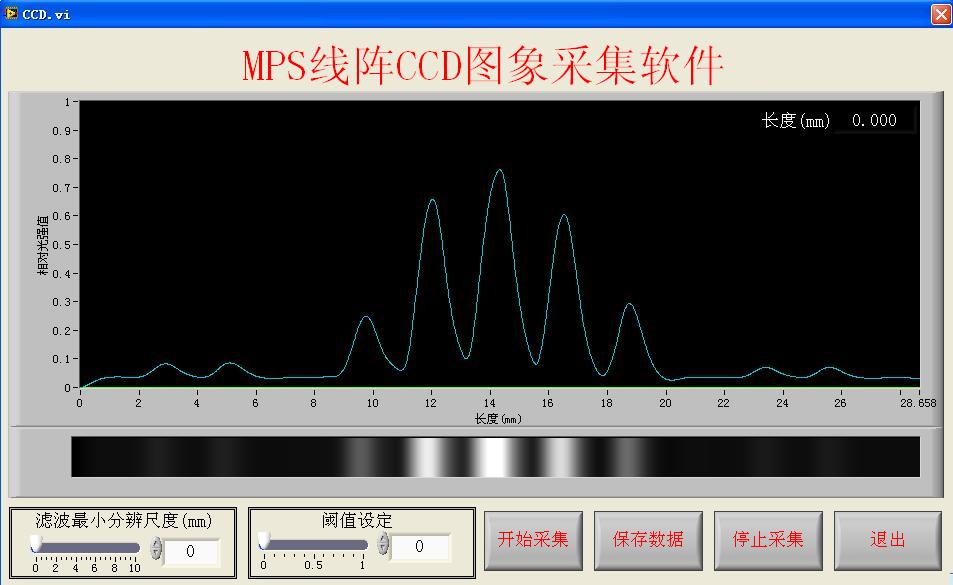Image resolution: width=953 pixels, height=585 pixels.
Task: Click the 滤波最小分辨尺度(mm) label
Action: click(x=123, y=521)
